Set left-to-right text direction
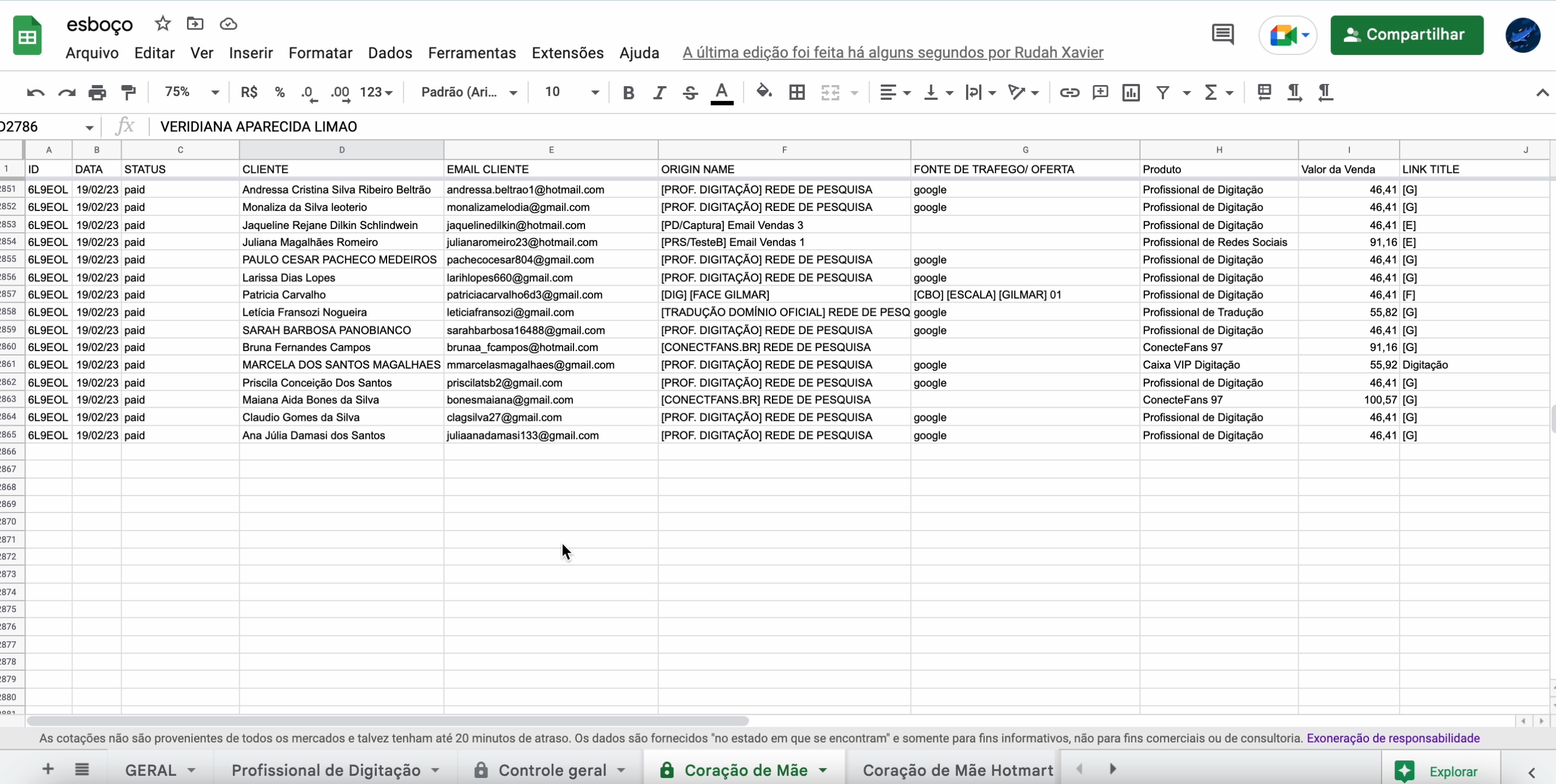 click(x=1294, y=93)
